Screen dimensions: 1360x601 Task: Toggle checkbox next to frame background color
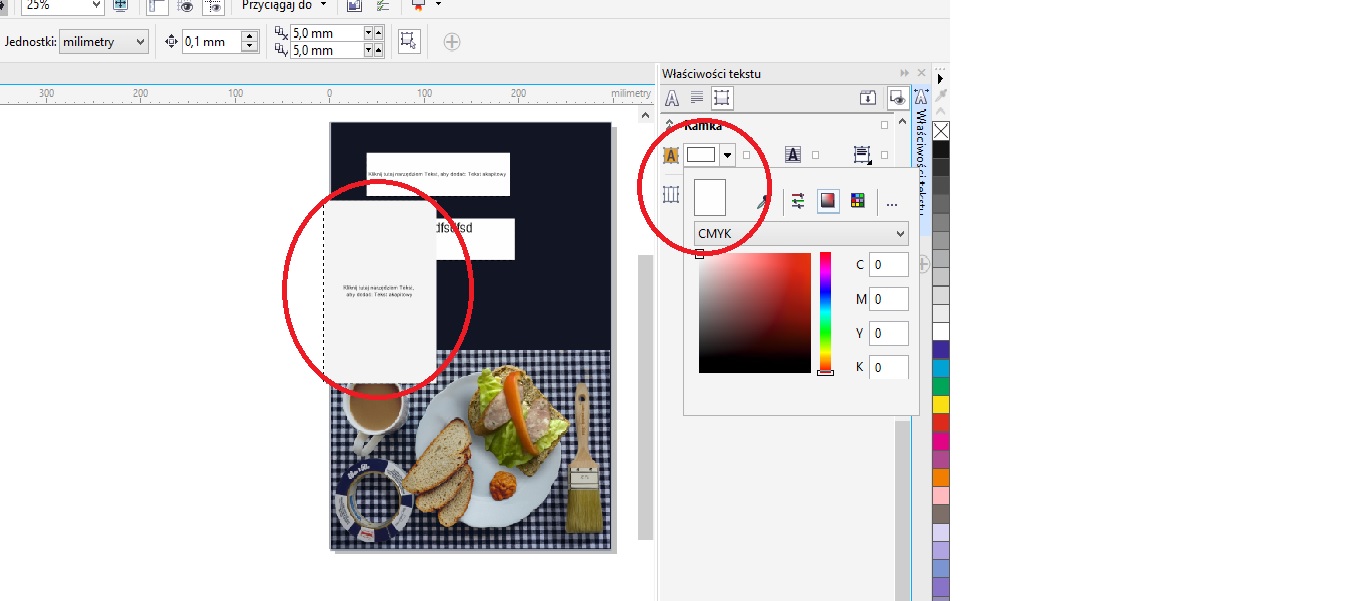click(746, 155)
